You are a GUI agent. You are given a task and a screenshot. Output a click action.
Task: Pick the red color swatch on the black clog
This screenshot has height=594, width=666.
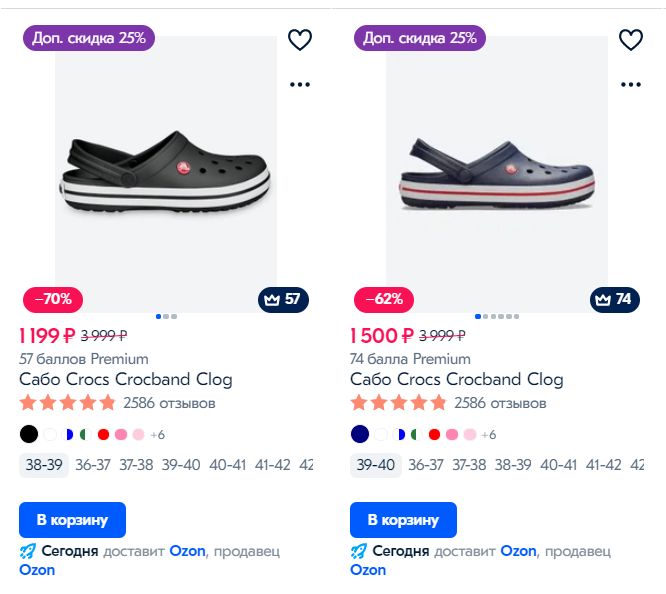click(x=102, y=435)
